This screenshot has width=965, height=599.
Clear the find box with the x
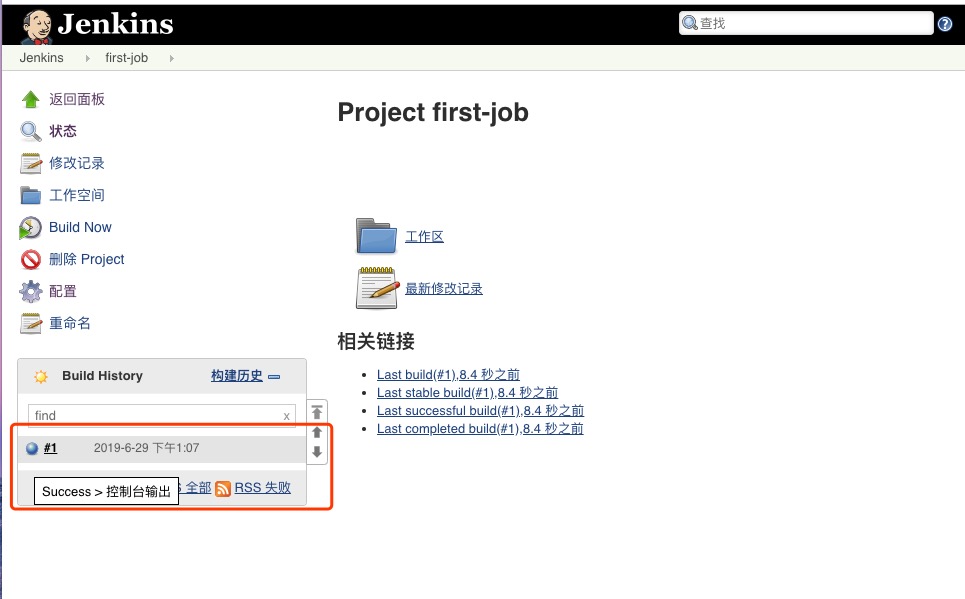tap(286, 416)
